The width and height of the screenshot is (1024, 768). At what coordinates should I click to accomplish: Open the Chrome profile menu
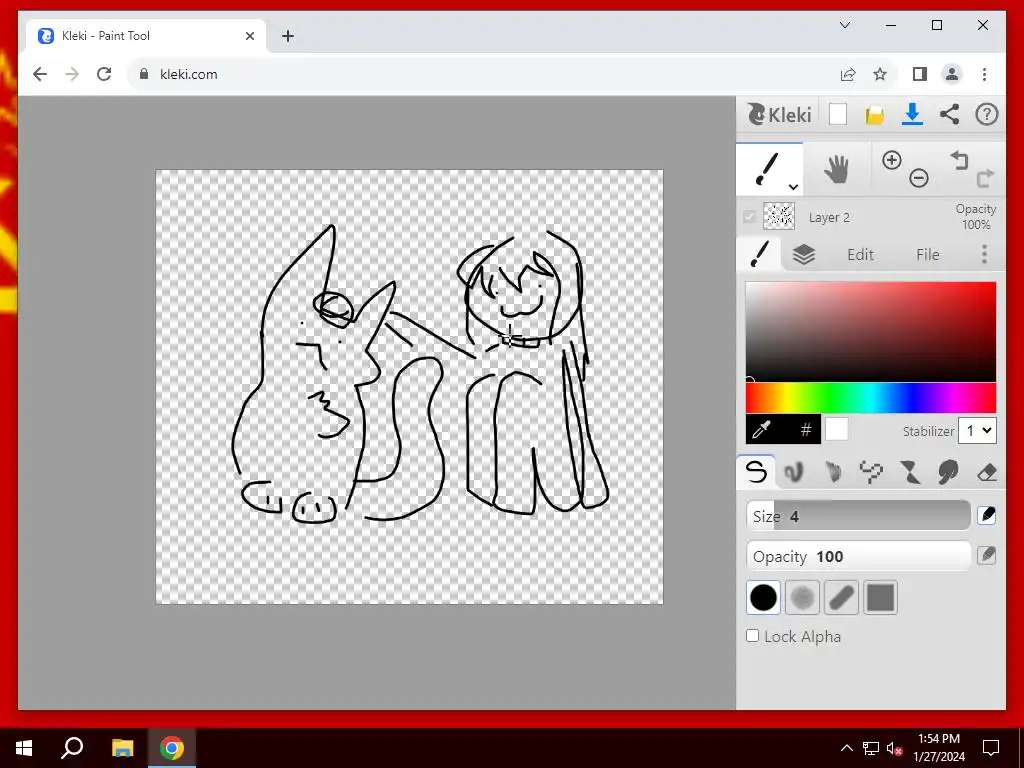click(x=952, y=74)
